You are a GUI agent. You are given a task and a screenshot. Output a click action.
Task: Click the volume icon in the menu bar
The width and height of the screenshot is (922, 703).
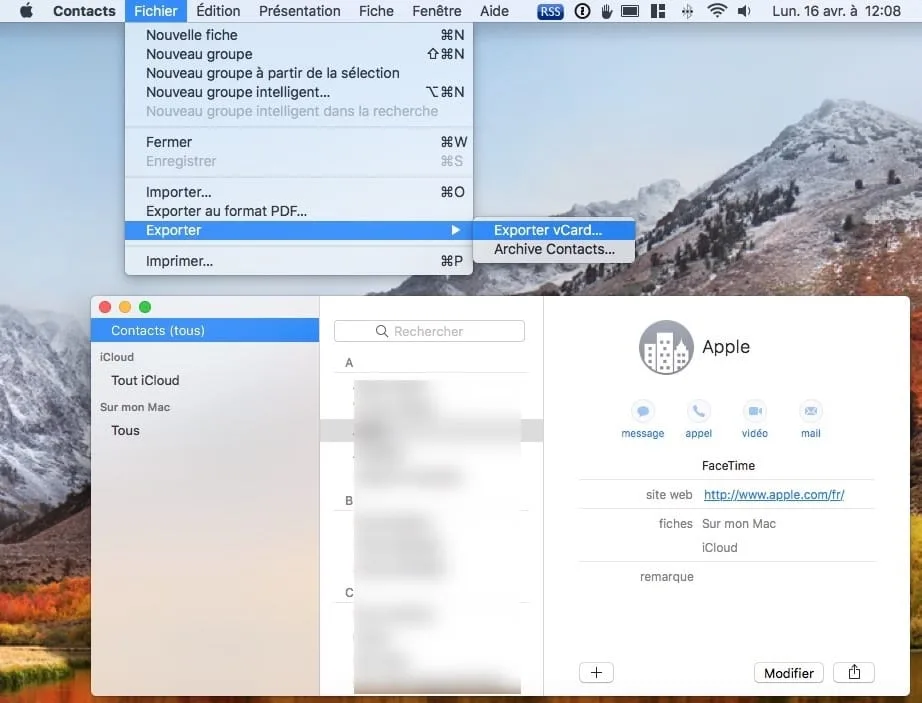coord(744,11)
